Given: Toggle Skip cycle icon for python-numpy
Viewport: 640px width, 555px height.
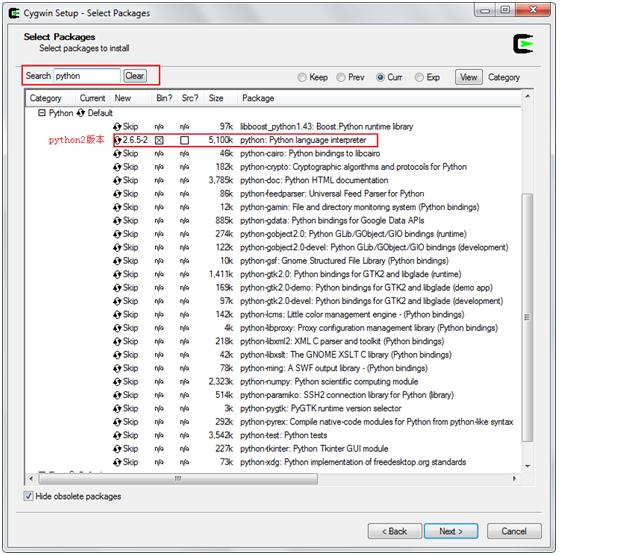Looking at the screenshot, I should tap(118, 382).
